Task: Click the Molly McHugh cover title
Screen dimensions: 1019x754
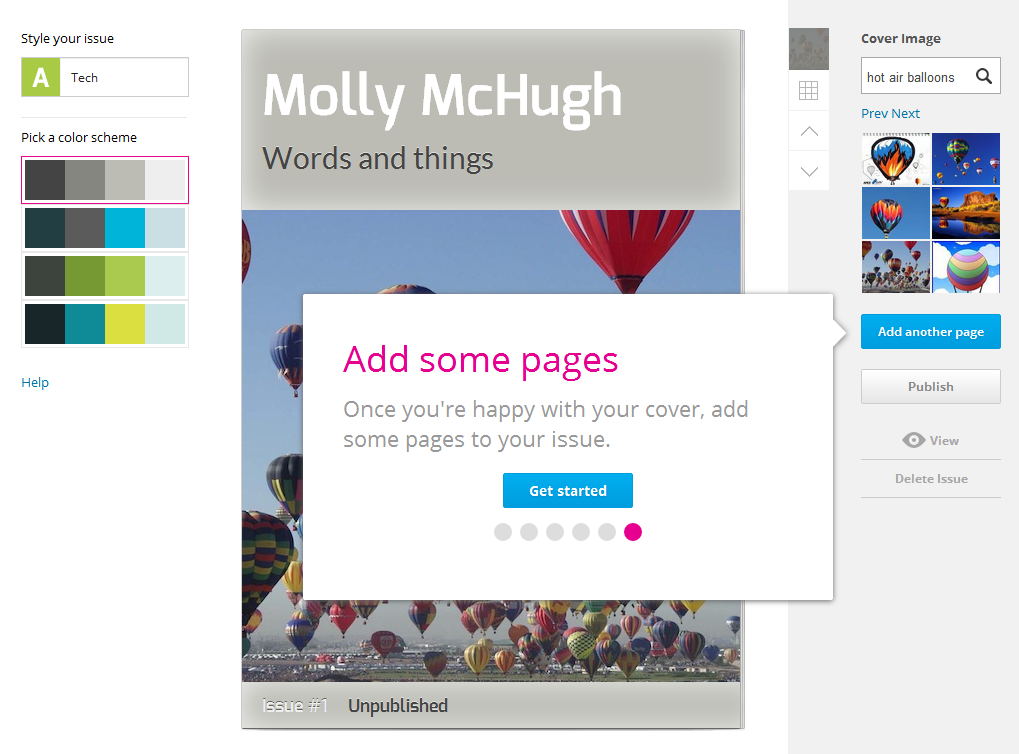Action: coord(442,98)
